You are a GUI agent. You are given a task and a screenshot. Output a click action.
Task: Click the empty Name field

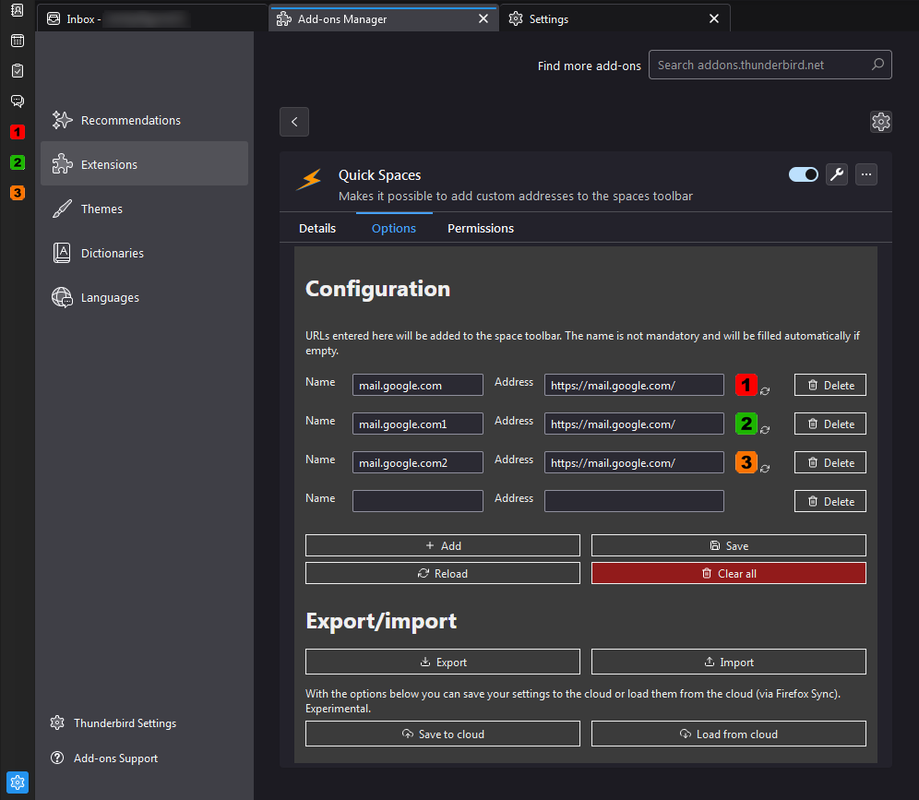coord(417,501)
